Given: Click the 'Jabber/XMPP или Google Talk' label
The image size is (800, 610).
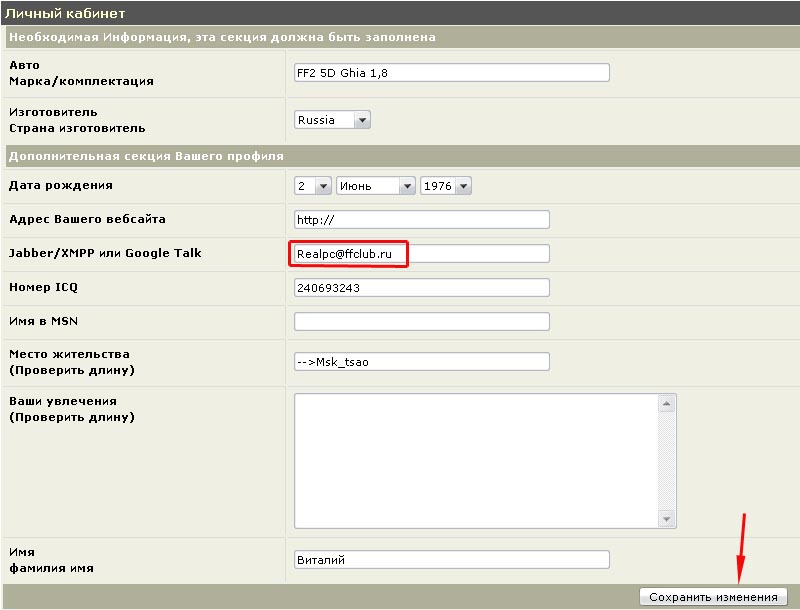Looking at the screenshot, I should click(x=105, y=253).
